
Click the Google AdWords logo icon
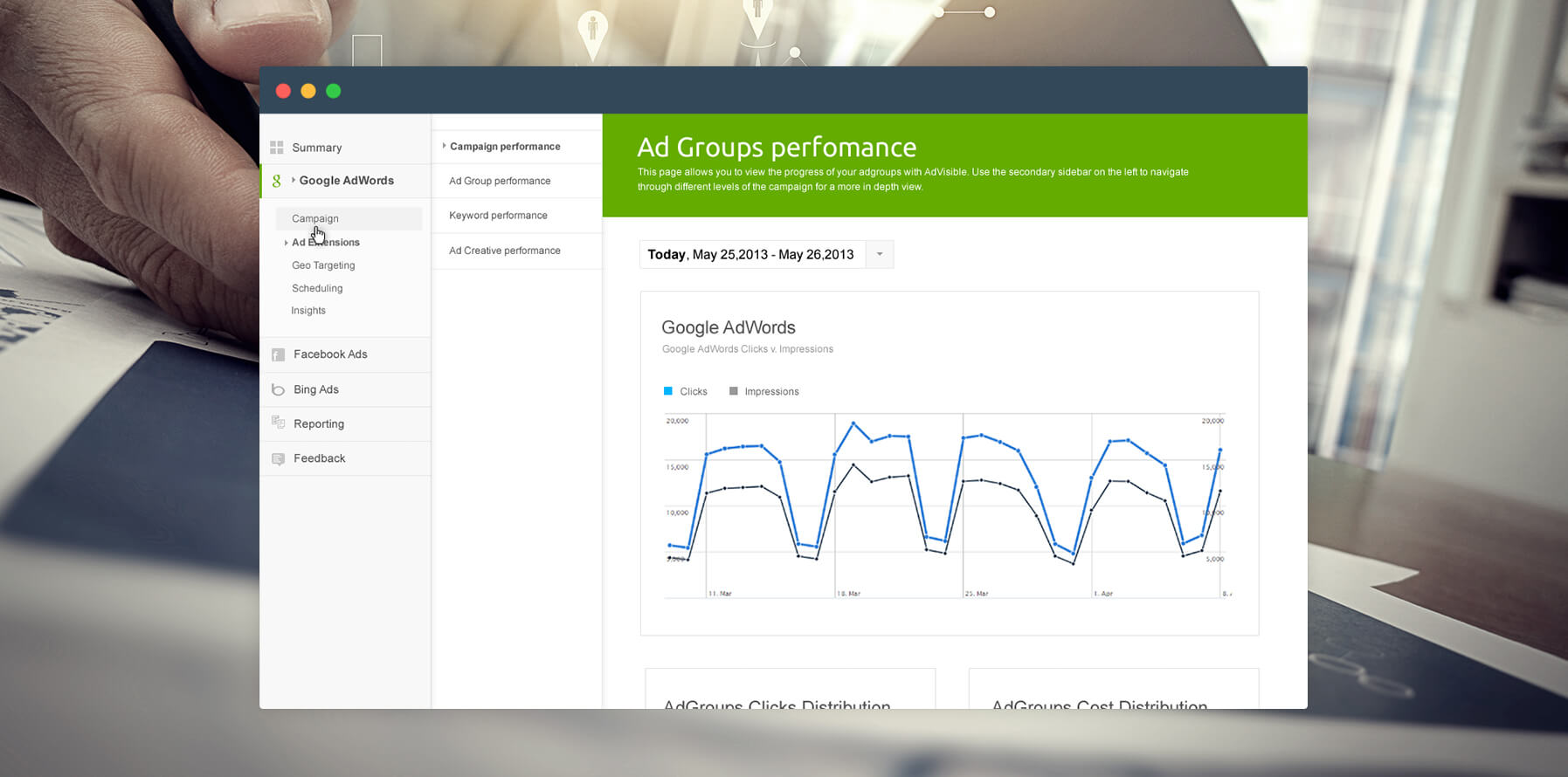tap(277, 181)
